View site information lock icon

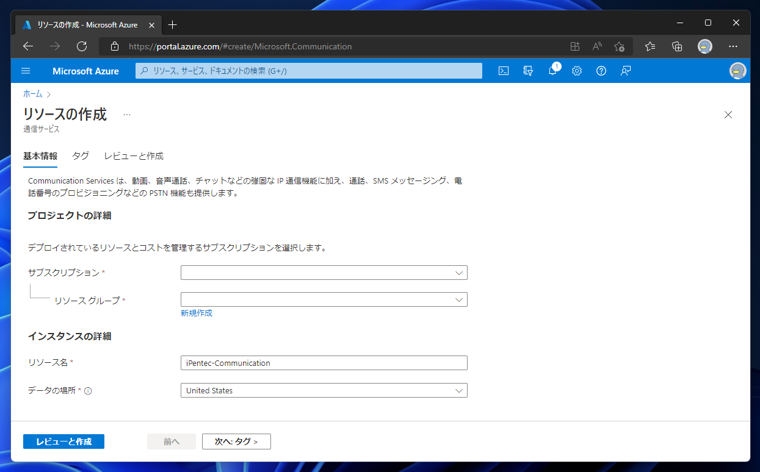[x=115, y=47]
